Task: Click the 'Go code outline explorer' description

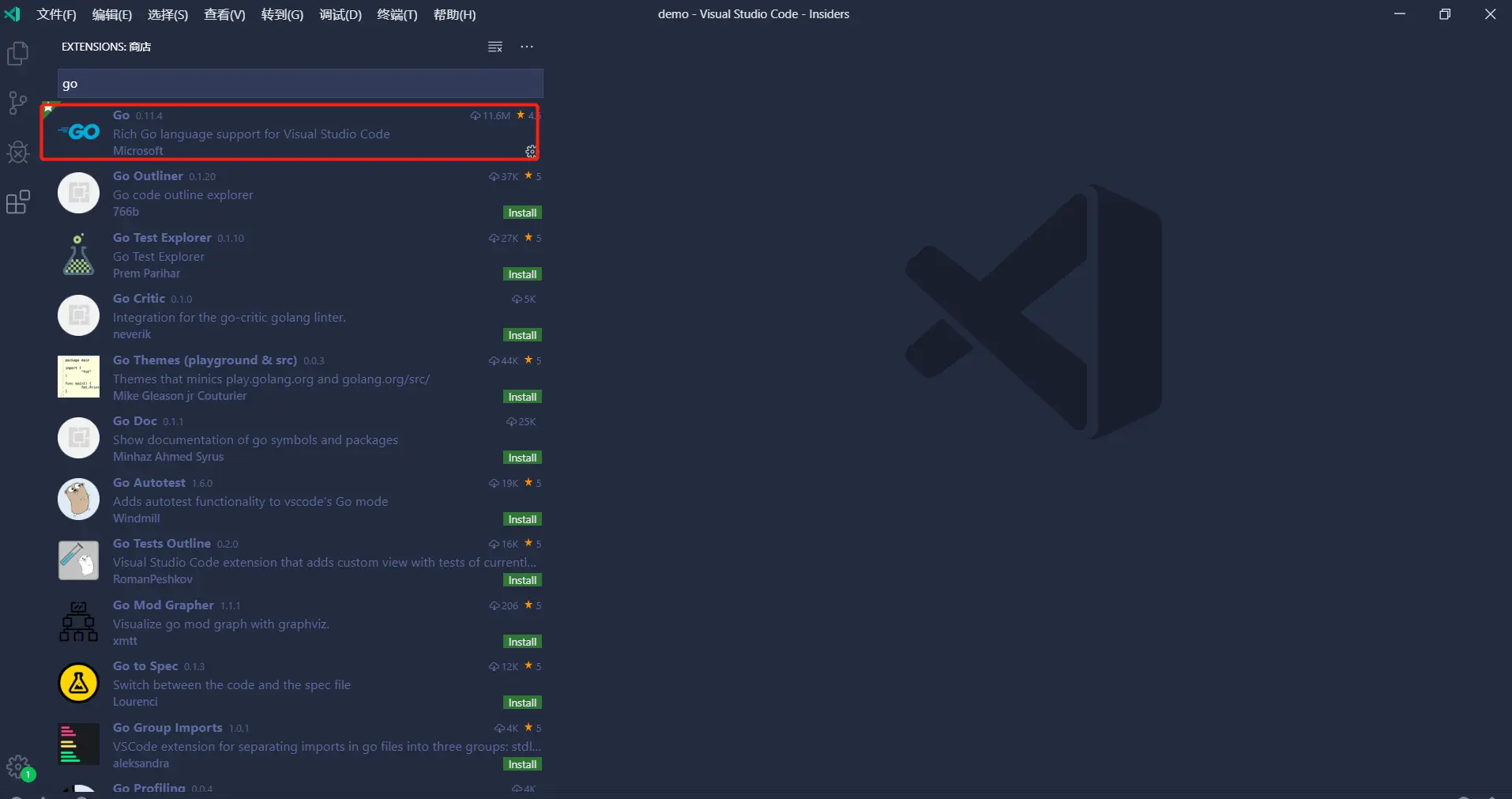Action: click(x=183, y=195)
